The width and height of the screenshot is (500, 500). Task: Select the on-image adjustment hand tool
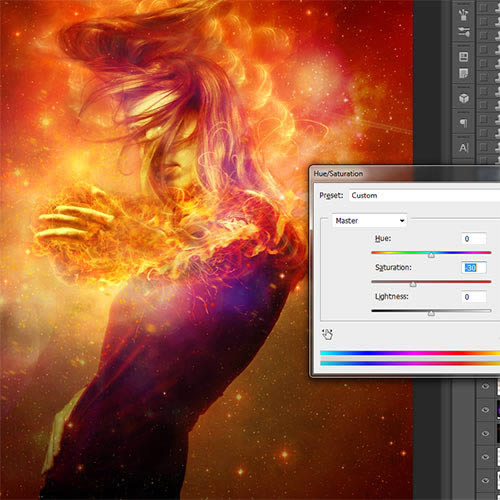(327, 334)
